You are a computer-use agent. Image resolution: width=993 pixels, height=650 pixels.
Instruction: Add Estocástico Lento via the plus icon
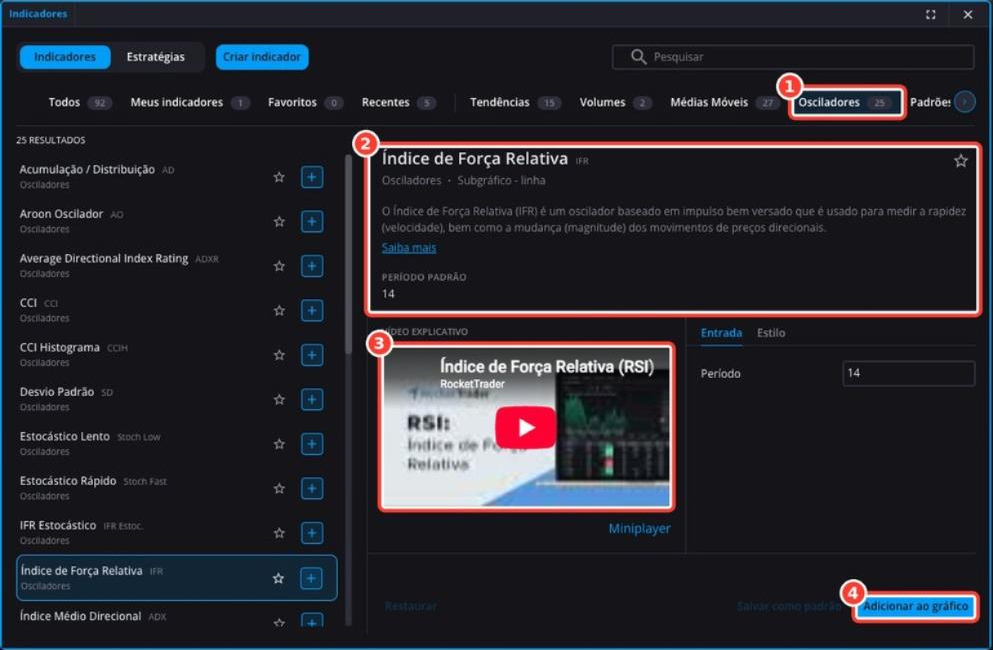[x=312, y=444]
